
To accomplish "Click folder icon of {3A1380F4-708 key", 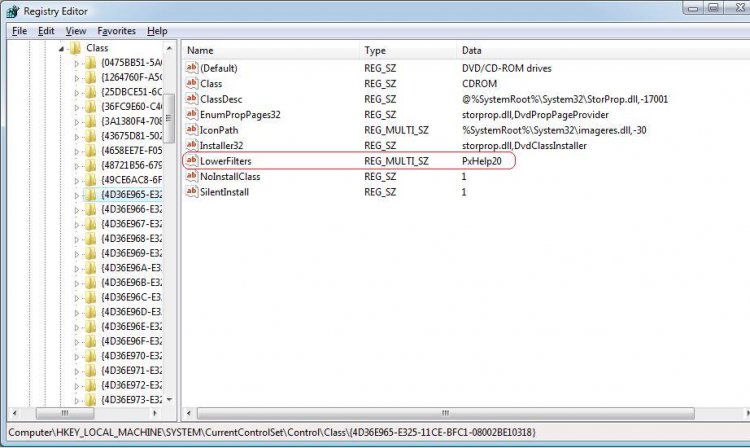I will pyautogui.click(x=90, y=121).
